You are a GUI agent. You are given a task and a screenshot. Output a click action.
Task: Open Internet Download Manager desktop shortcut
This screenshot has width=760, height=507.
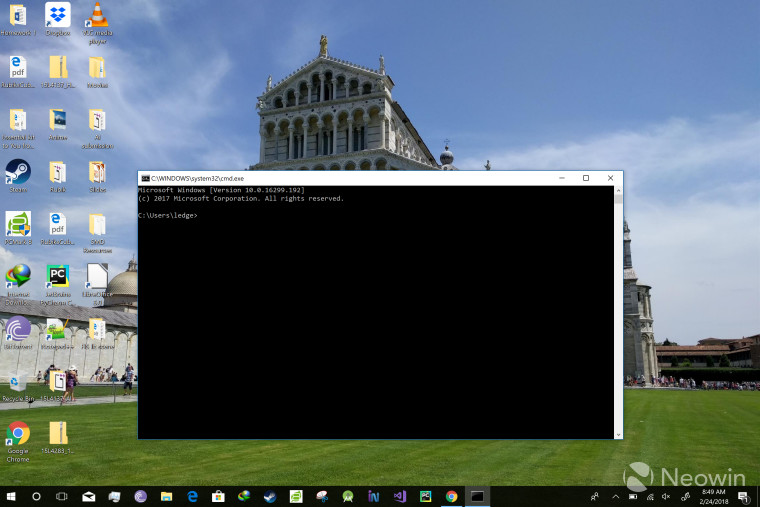click(x=18, y=285)
